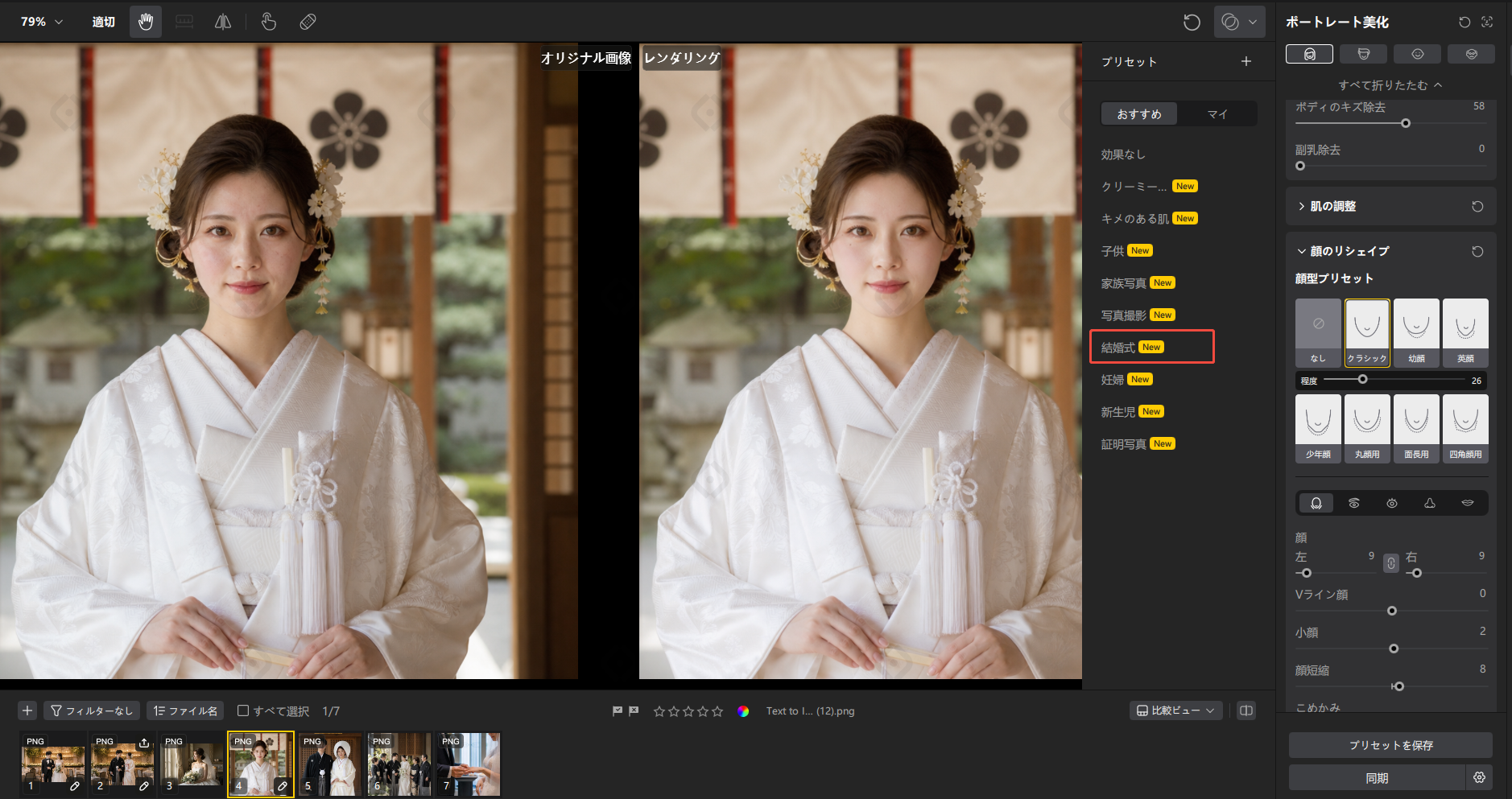1512x799 pixels.
Task: Set the third rating star
Action: tap(688, 711)
